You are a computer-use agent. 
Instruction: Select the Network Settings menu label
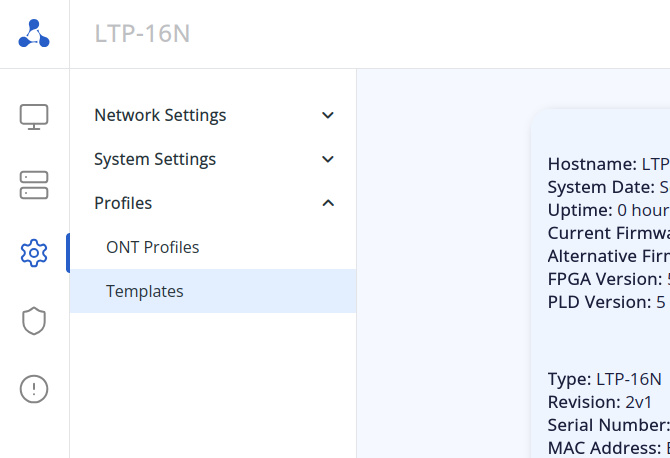coord(160,115)
